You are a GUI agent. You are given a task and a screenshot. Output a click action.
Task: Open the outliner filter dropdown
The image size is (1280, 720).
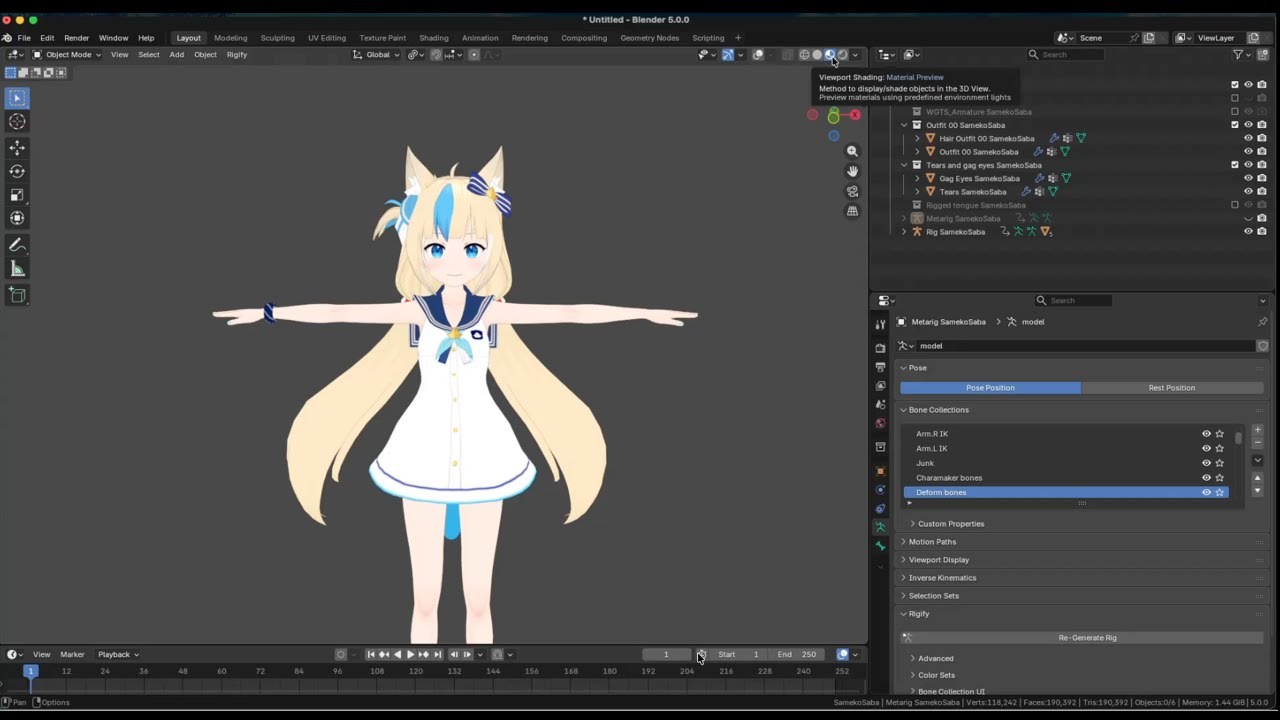(x=1242, y=55)
